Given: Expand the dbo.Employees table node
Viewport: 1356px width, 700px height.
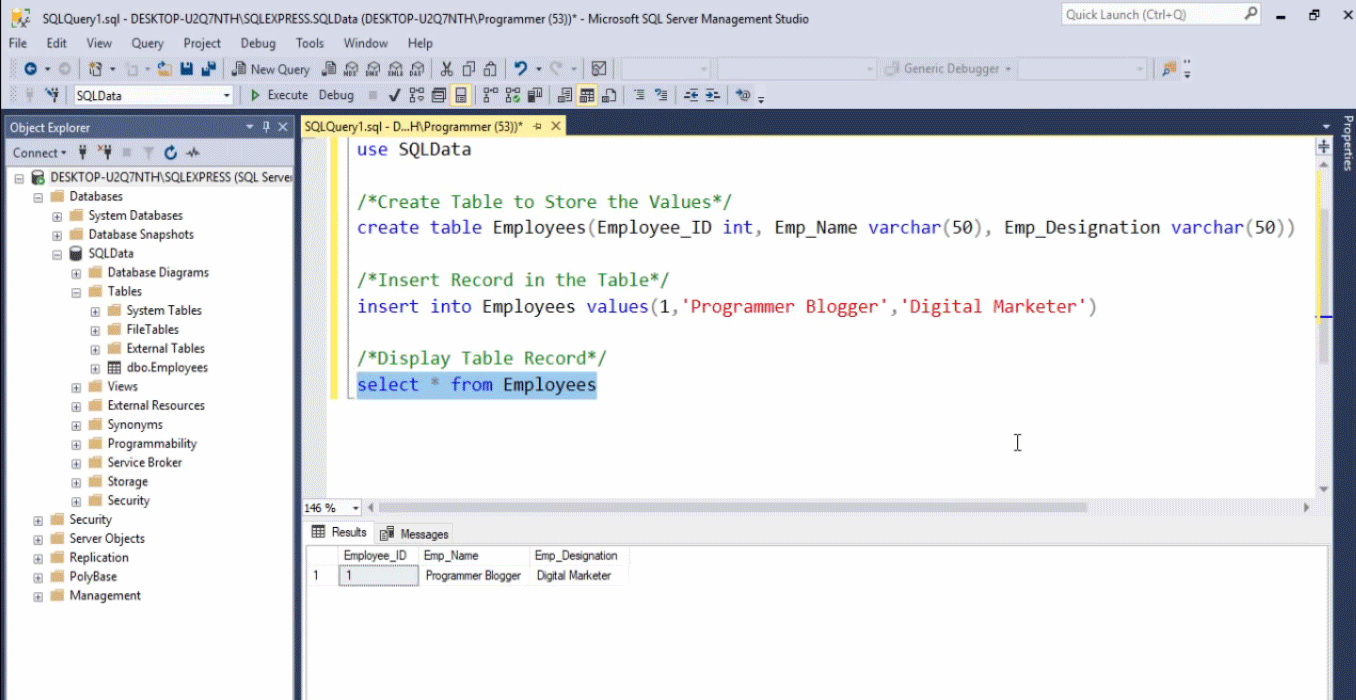Looking at the screenshot, I should [95, 367].
